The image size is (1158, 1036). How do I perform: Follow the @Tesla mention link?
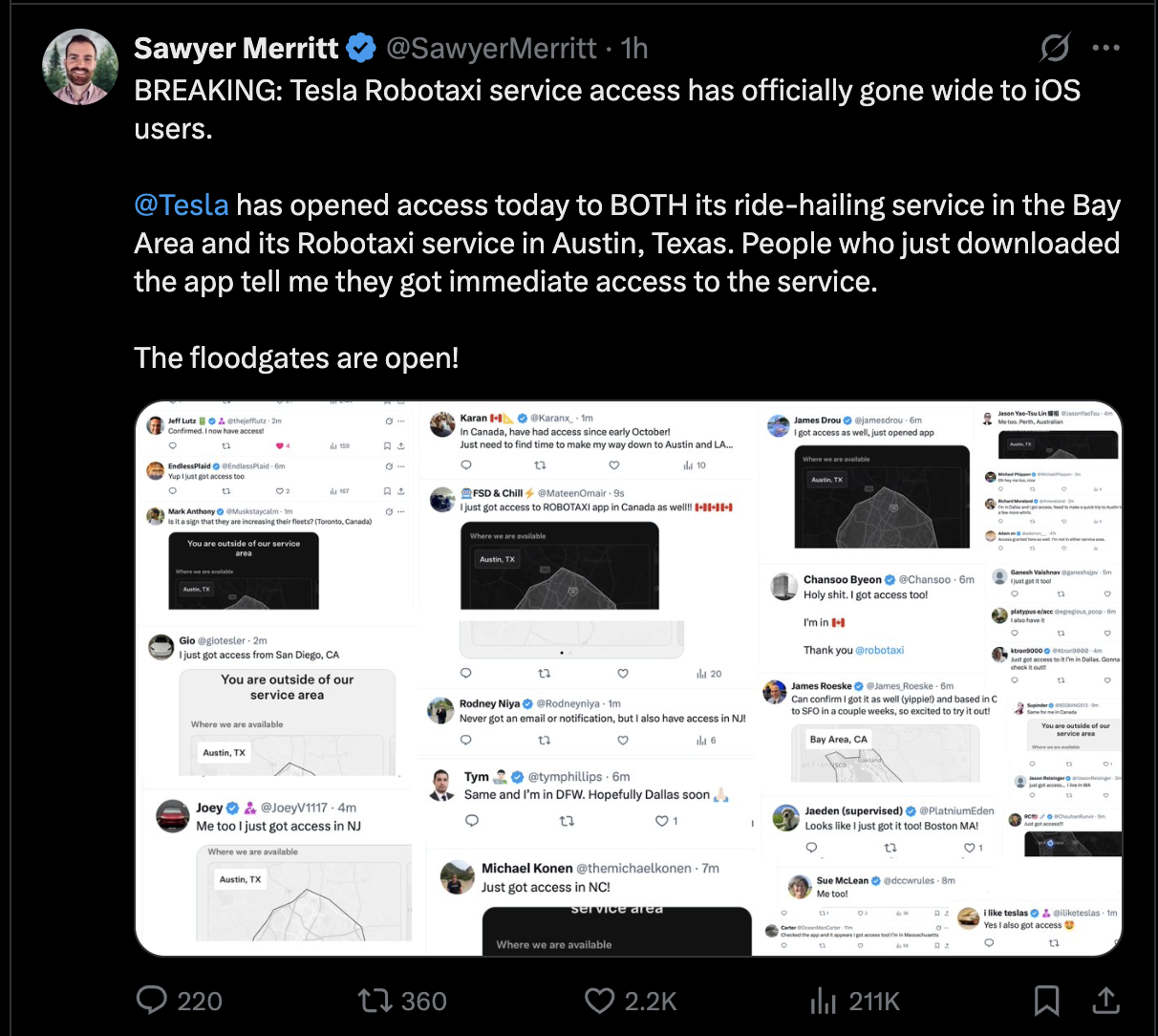point(182,205)
